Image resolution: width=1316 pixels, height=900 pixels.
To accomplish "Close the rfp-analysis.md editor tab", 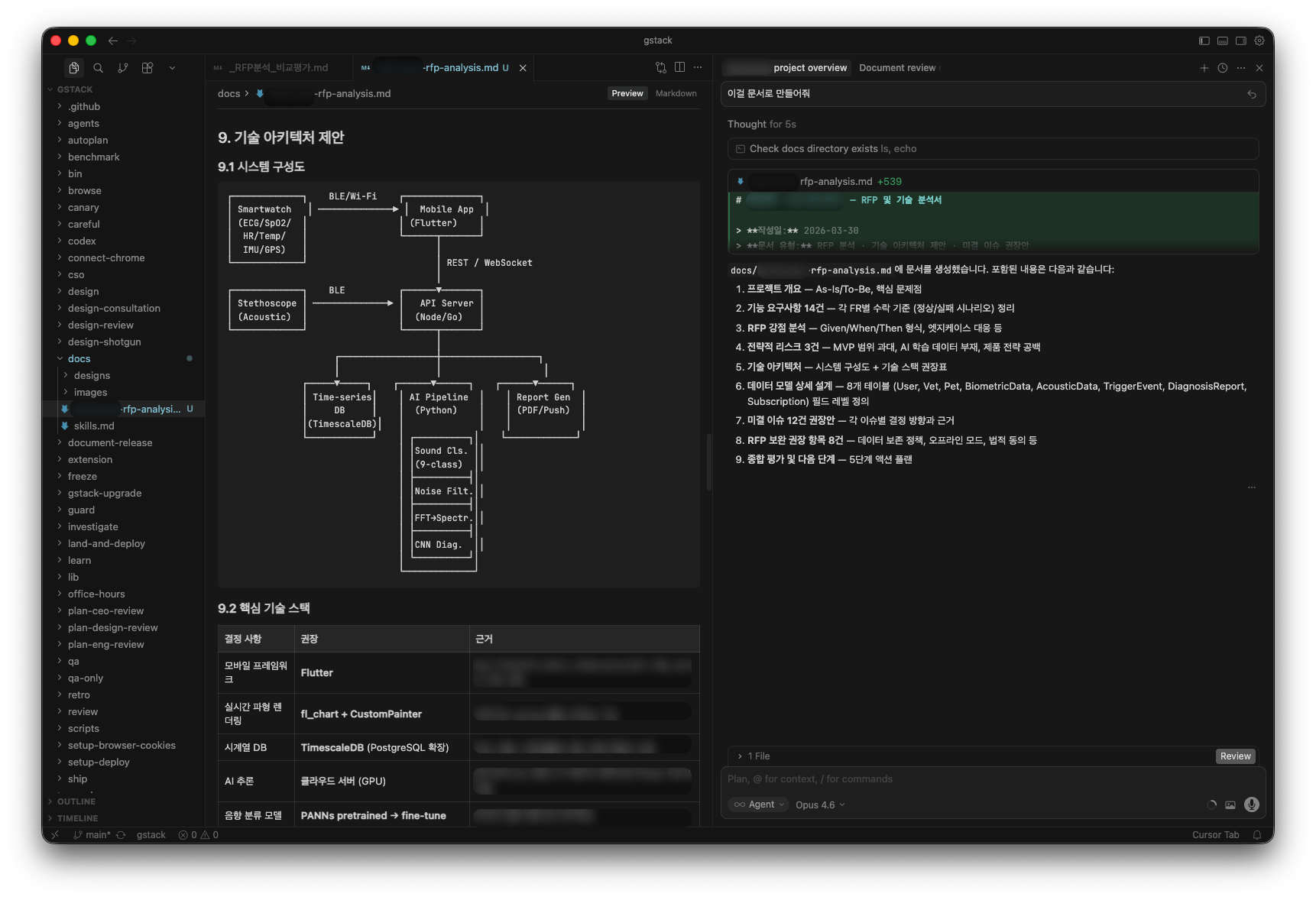I will click(523, 68).
